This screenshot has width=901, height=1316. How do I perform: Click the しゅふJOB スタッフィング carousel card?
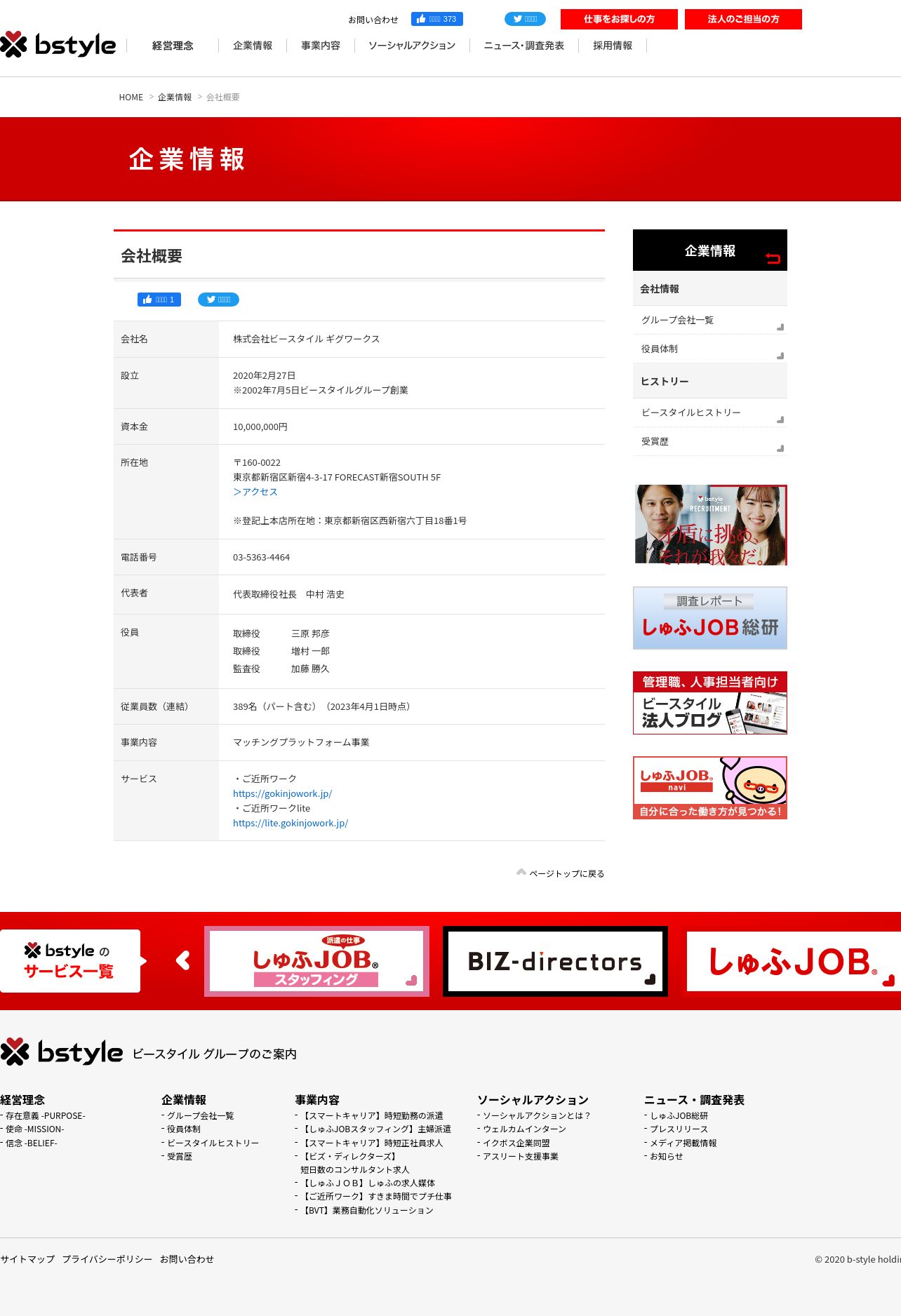tap(316, 960)
